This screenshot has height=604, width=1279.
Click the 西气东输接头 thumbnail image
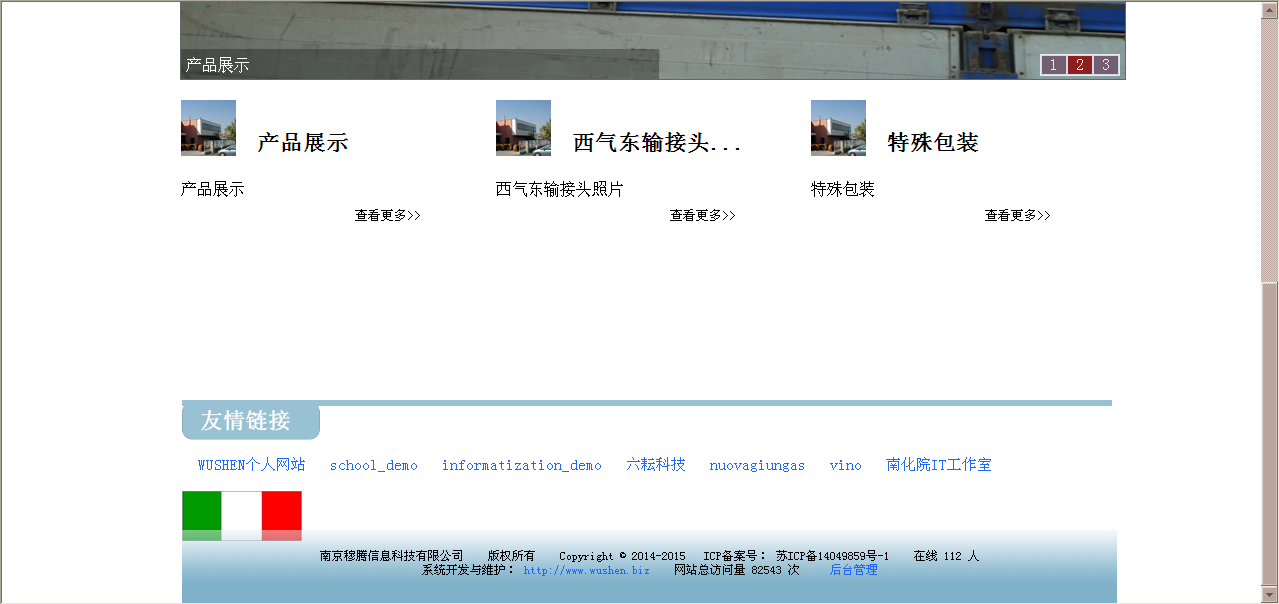coord(523,128)
